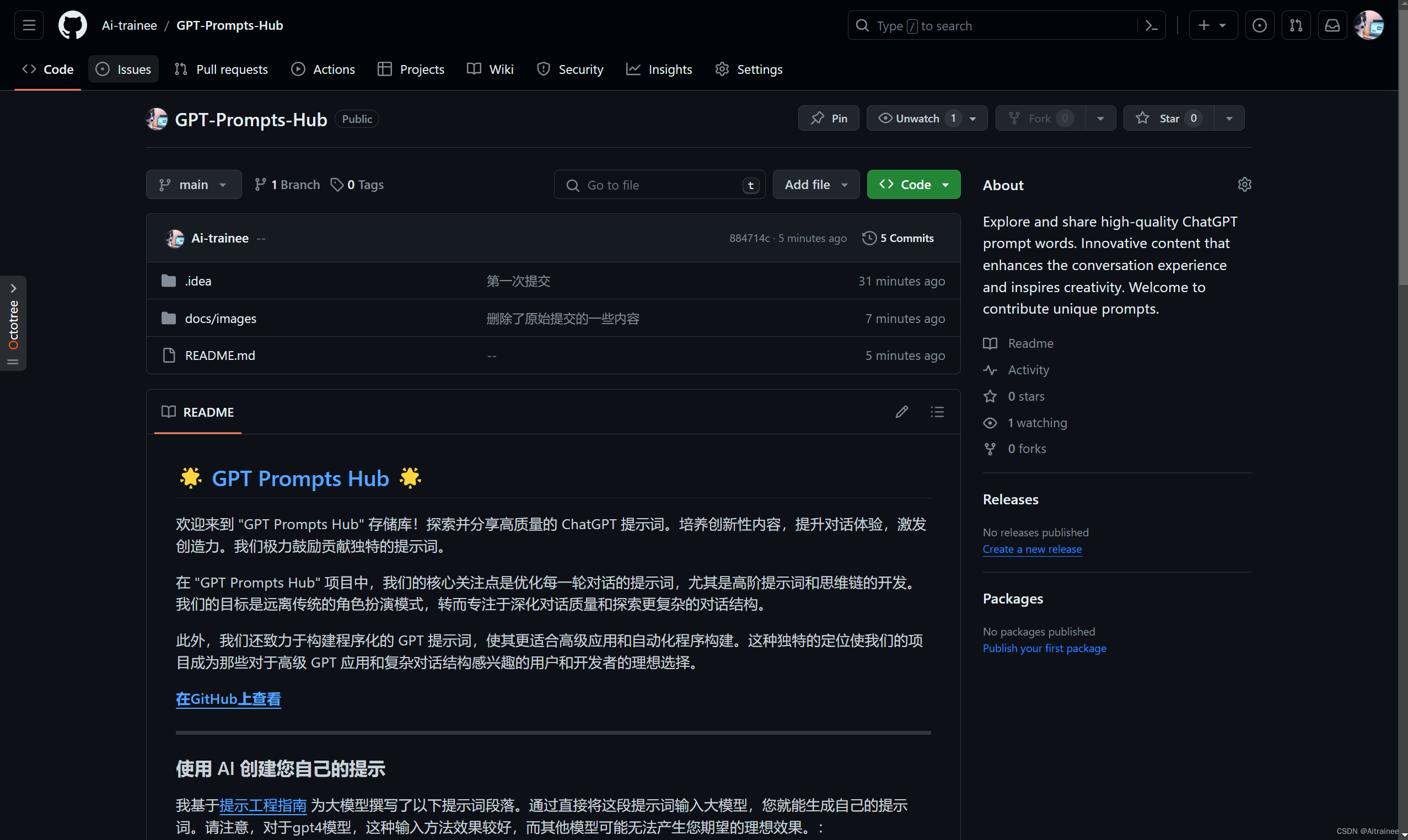Switch to the Insights tab
Image resolution: width=1408 pixels, height=840 pixels.
point(659,69)
